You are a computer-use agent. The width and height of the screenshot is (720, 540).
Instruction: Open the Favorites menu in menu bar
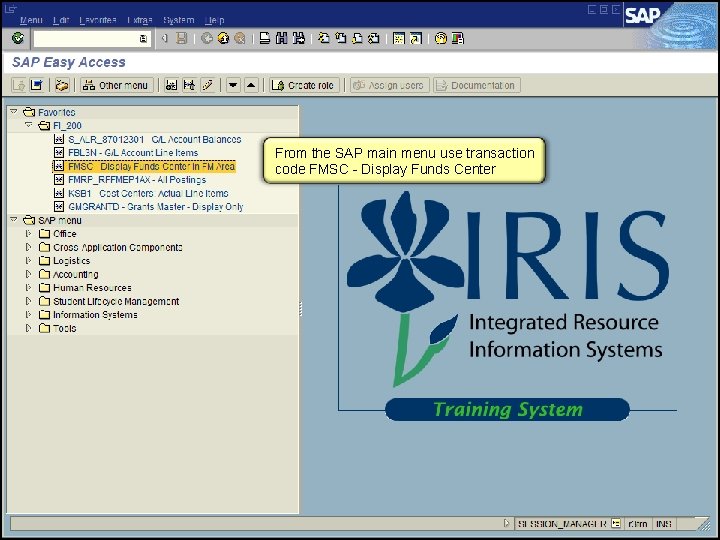point(97,20)
